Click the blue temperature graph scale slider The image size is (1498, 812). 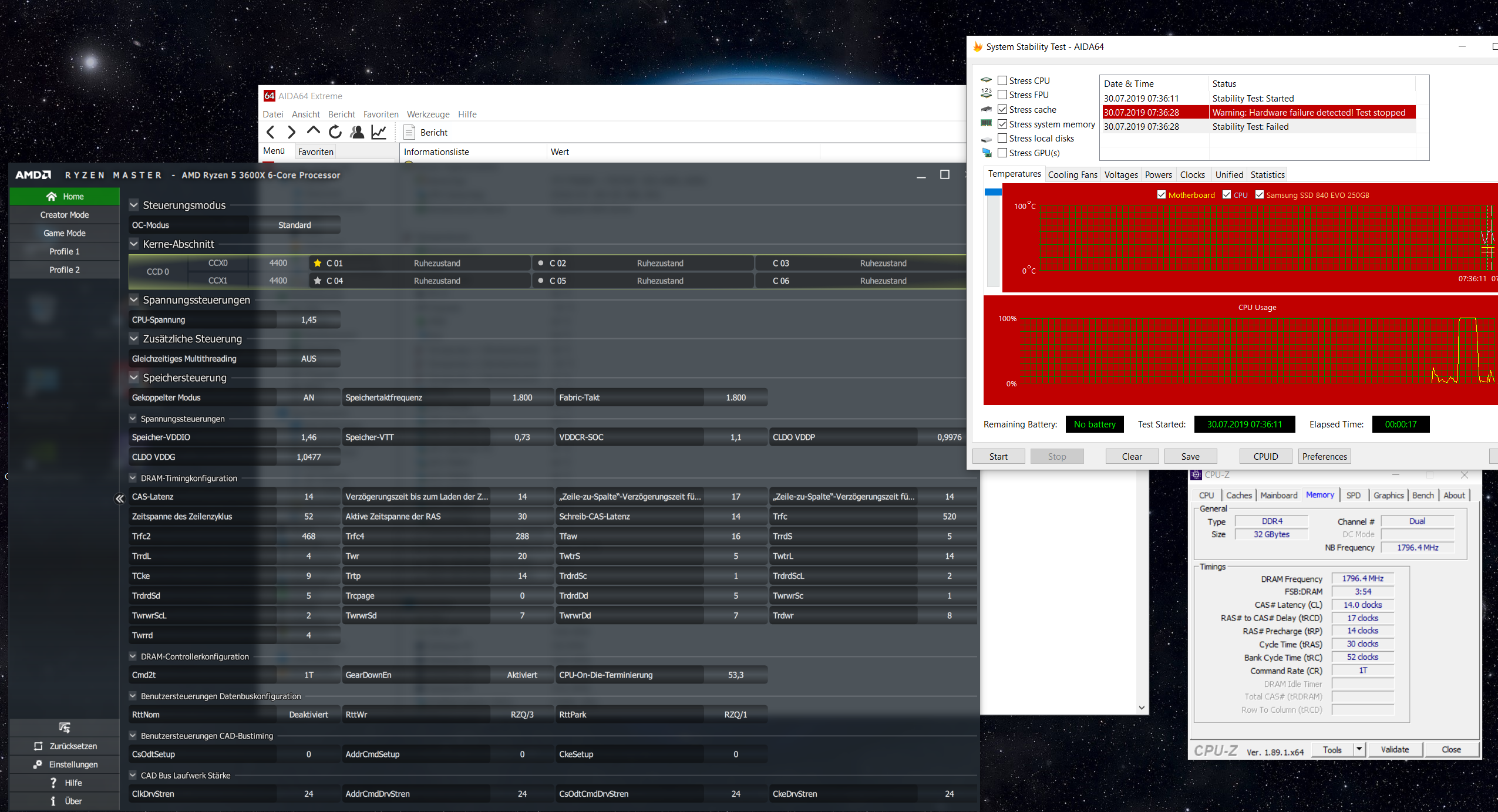992,192
